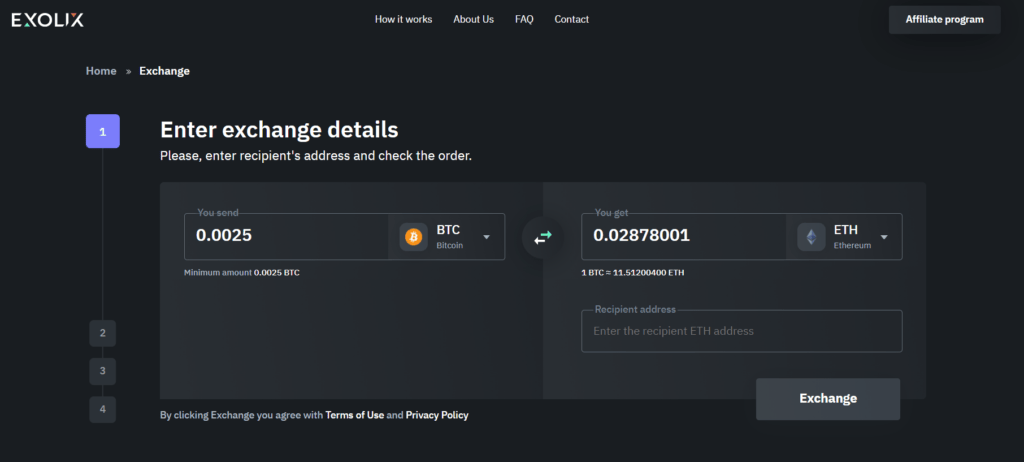1024x462 pixels.
Task: Click the Ethereum coin icon
Action: point(811,237)
